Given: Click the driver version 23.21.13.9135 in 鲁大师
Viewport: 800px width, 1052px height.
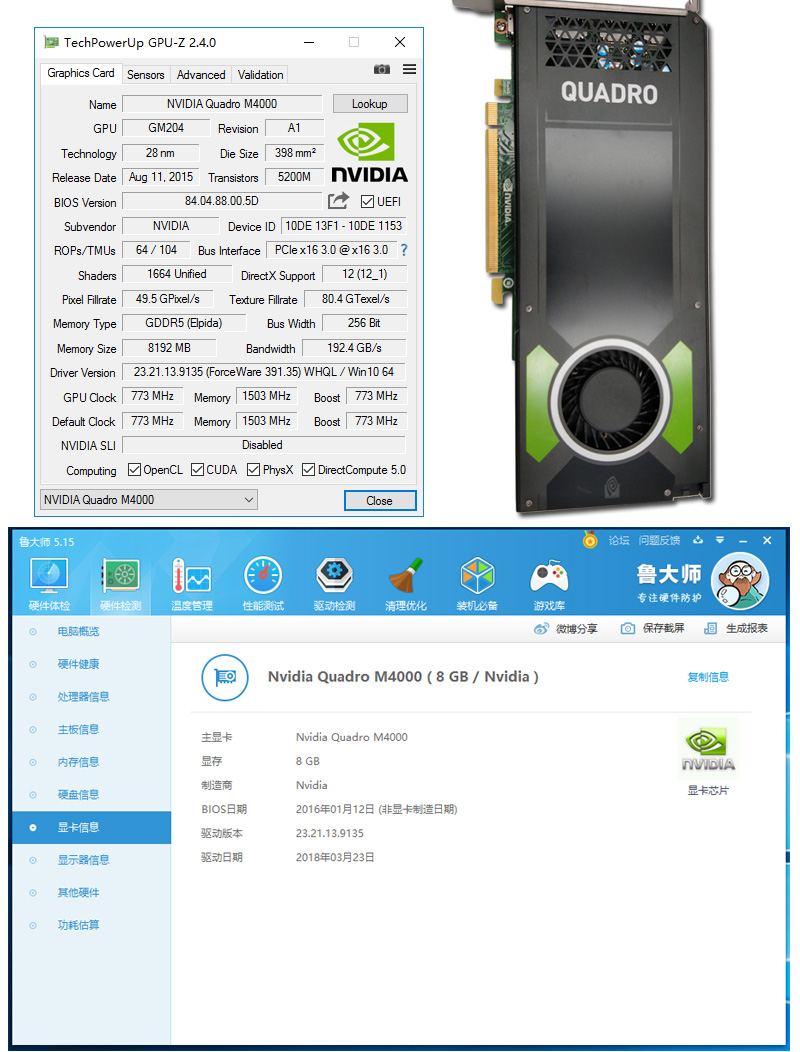Looking at the screenshot, I should [x=330, y=833].
